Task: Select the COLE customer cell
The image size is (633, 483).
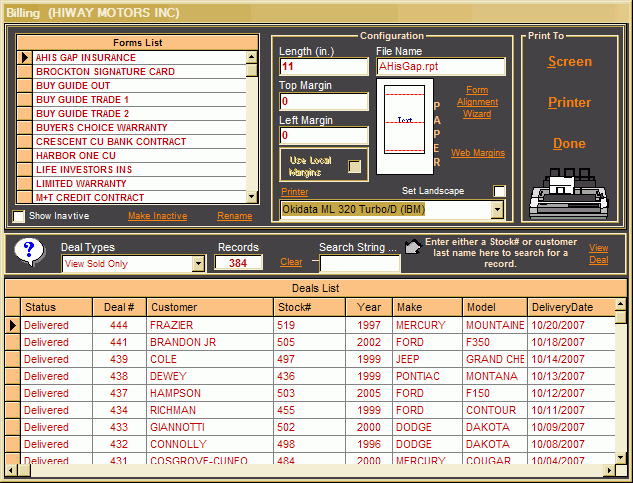Action: (210, 359)
